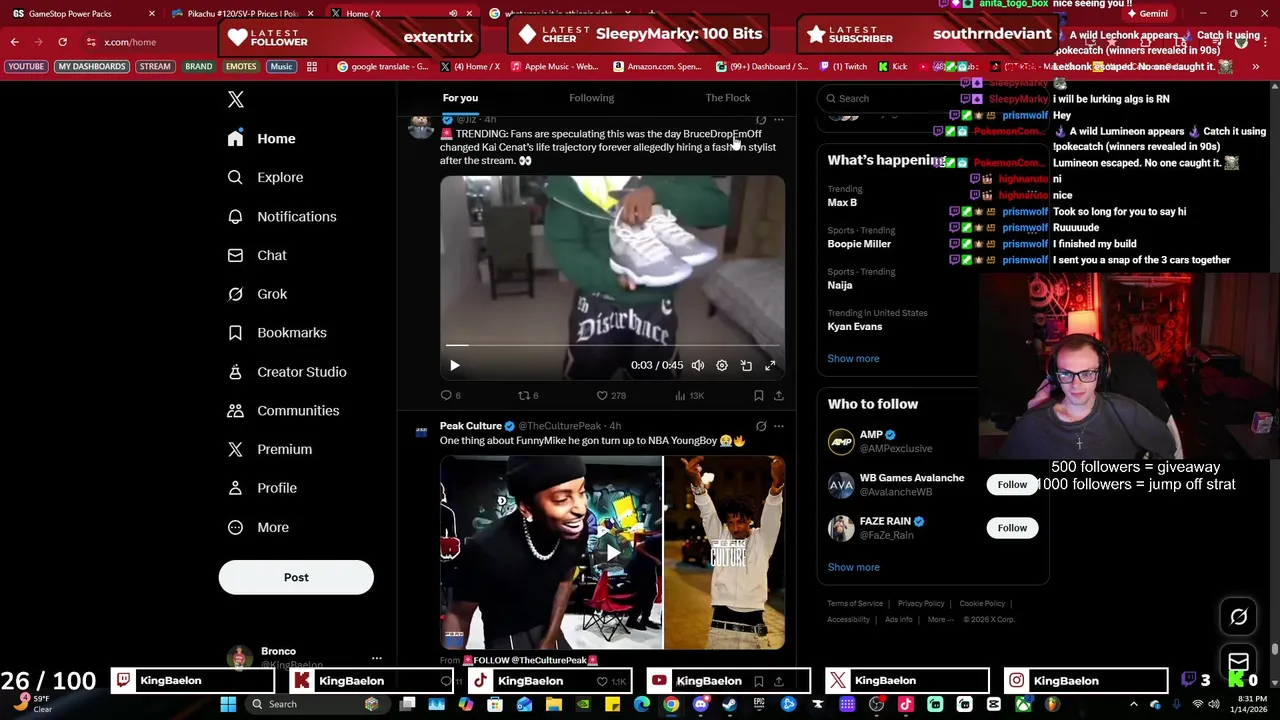Open the Explore page
This screenshot has height=720, width=1280.
(265, 177)
